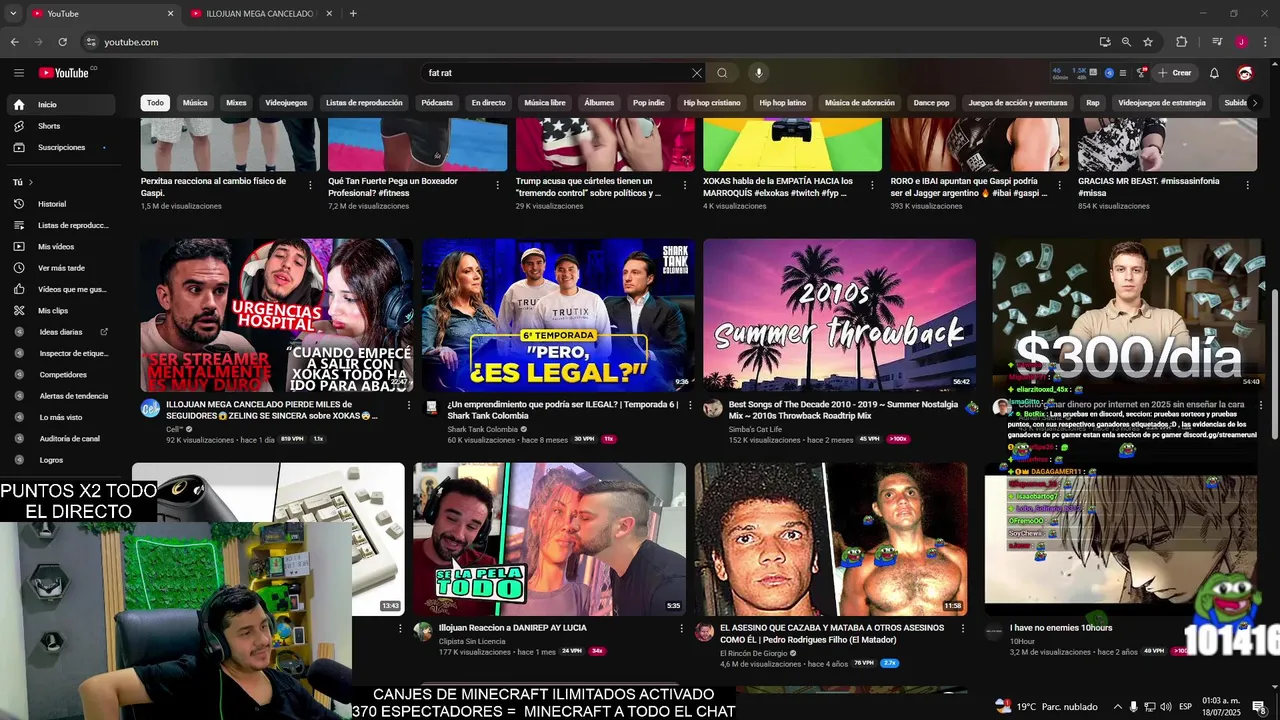
Task: Click the magnifier search button
Action: (x=722, y=73)
